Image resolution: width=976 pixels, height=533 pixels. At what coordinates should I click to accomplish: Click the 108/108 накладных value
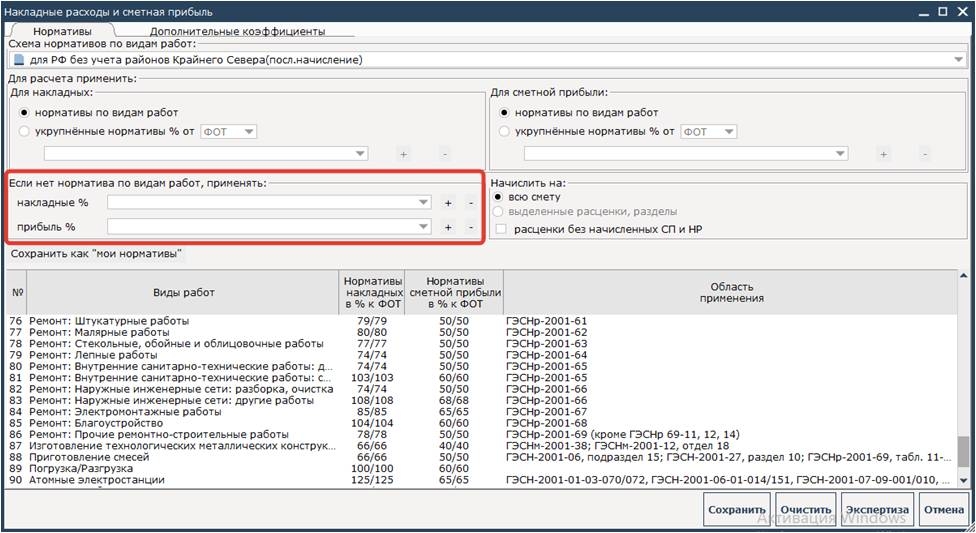372,400
